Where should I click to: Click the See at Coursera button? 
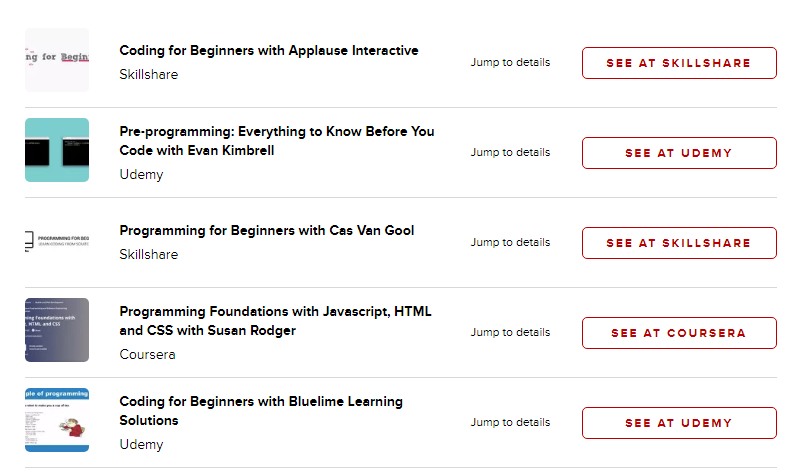[679, 333]
